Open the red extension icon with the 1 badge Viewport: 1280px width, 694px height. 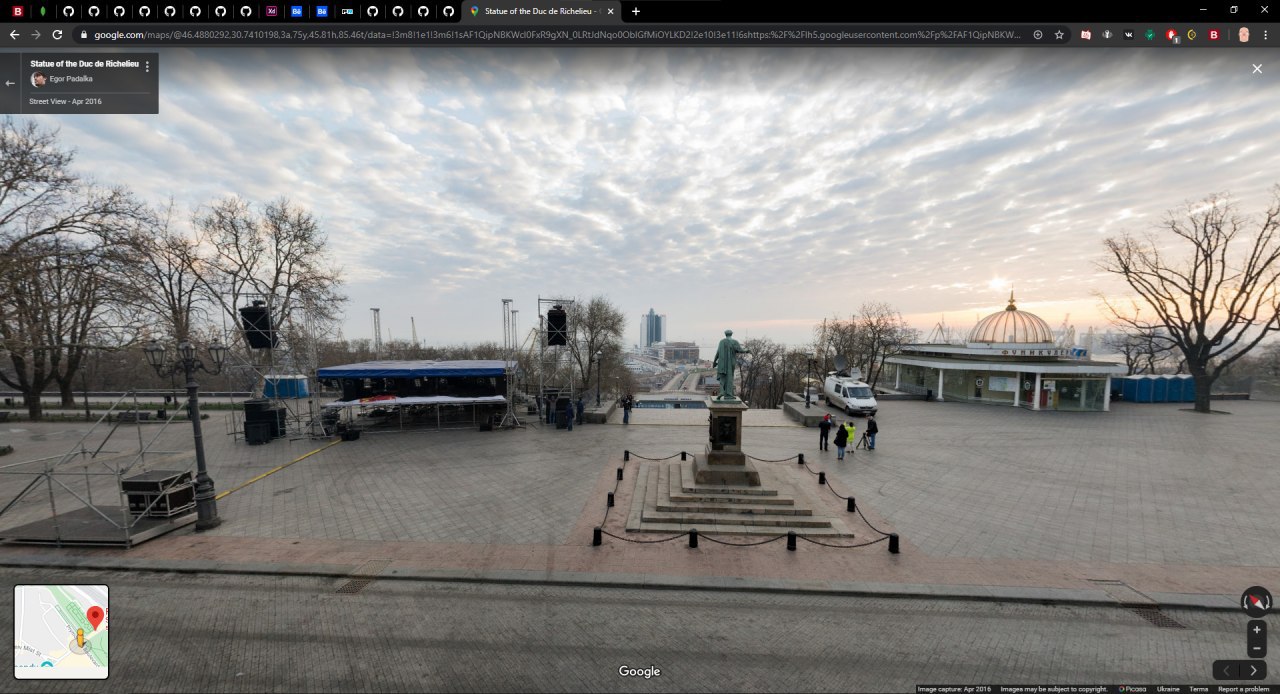1171,35
